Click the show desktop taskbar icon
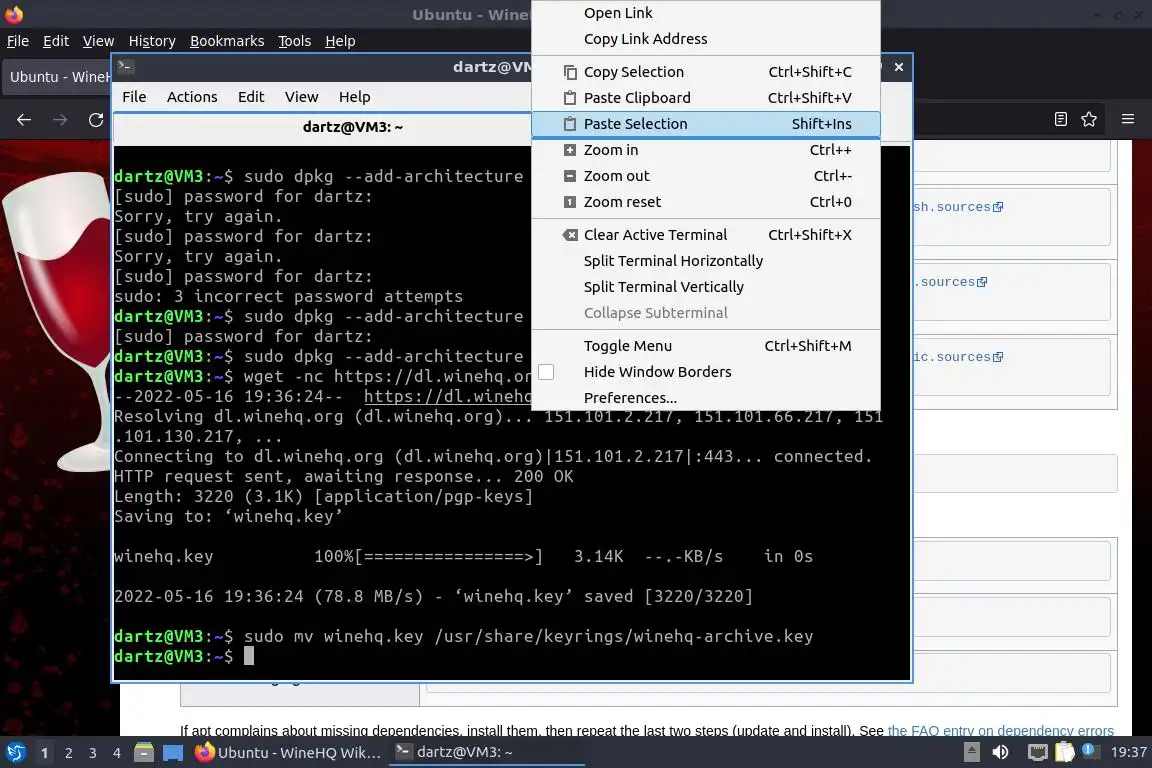 pos(173,753)
